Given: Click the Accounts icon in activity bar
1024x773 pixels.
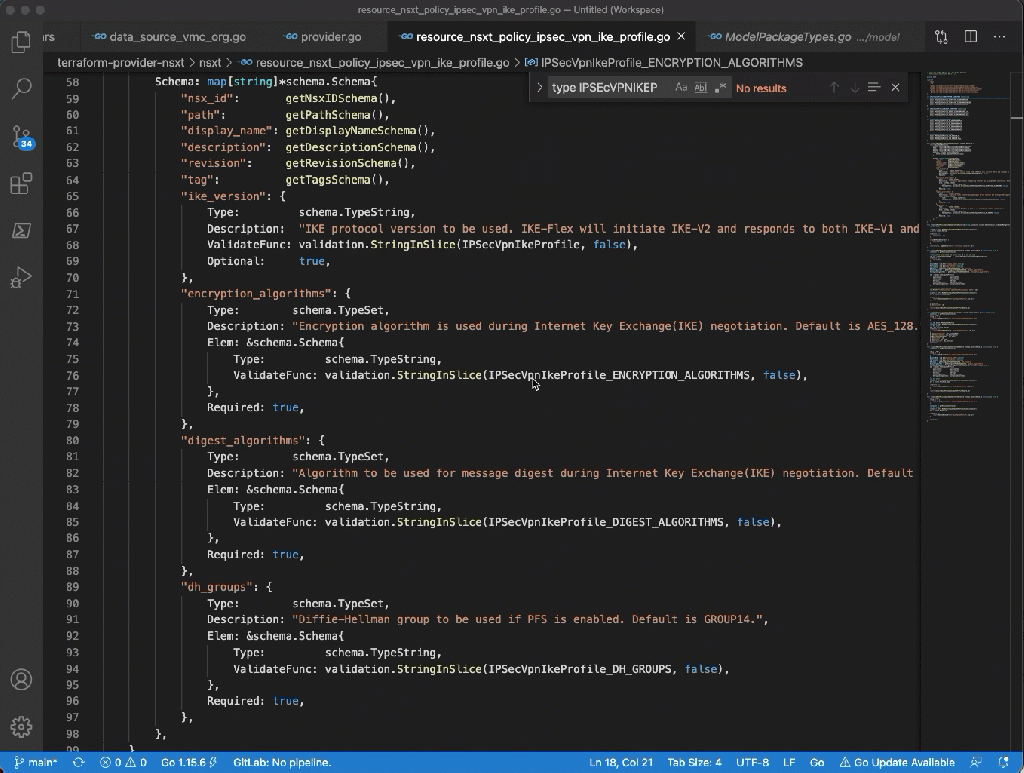Looking at the screenshot, I should point(21,679).
